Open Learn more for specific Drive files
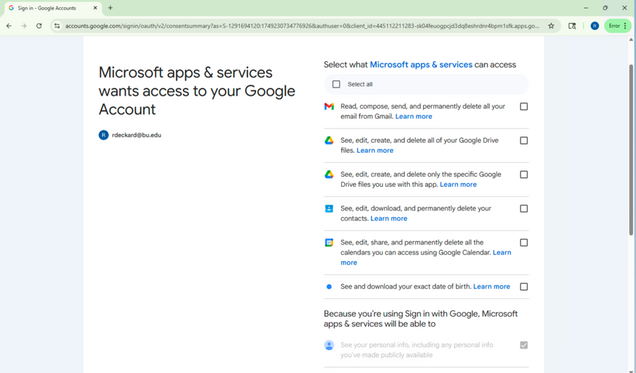The width and height of the screenshot is (636, 373). pyautogui.click(x=458, y=185)
